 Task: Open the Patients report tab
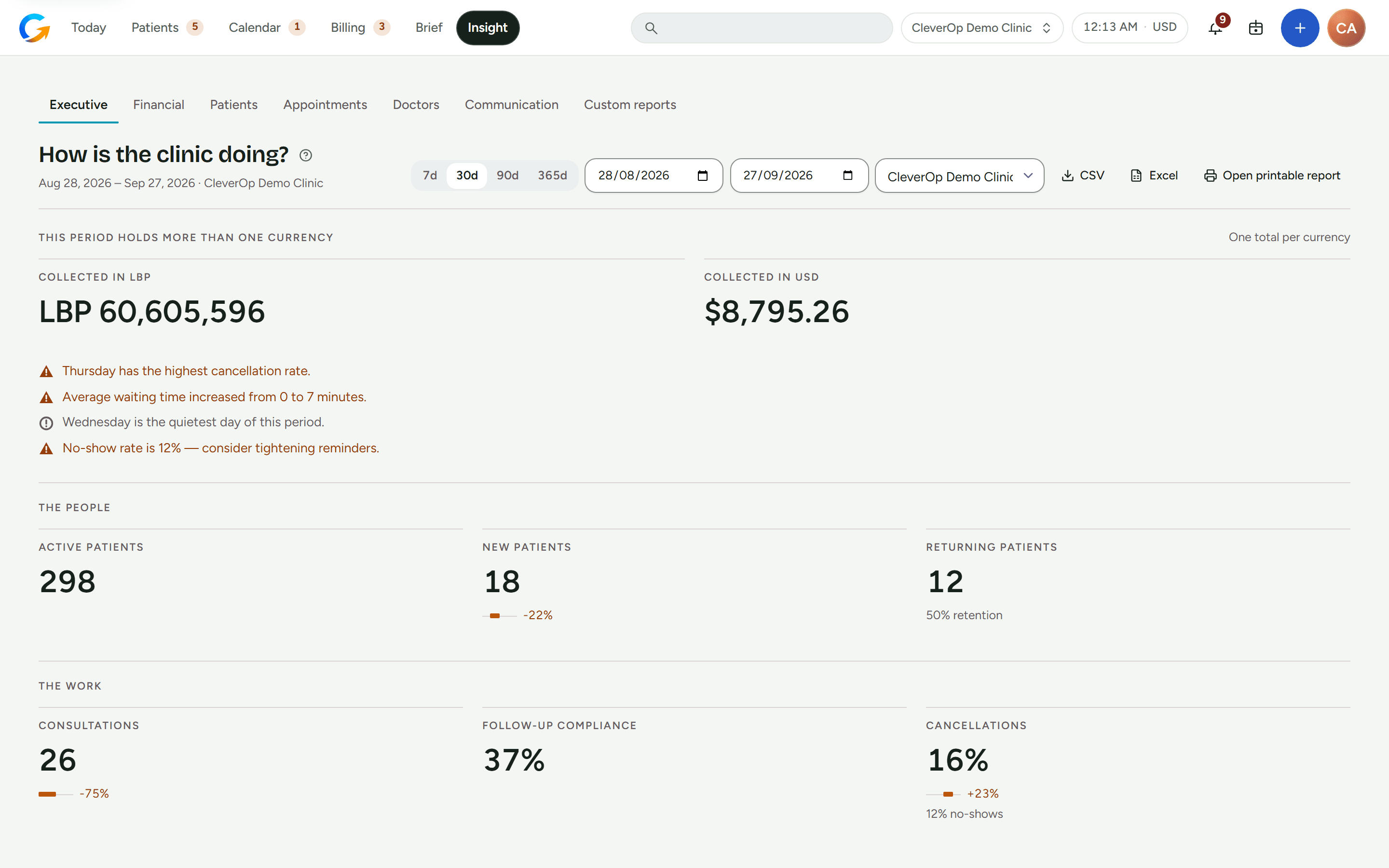(x=233, y=105)
